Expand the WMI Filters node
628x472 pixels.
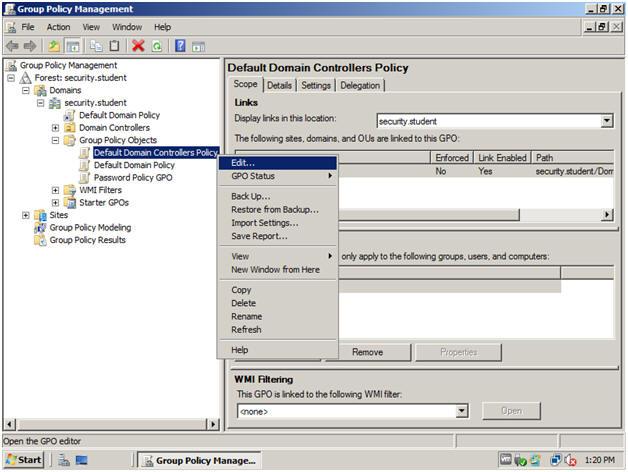[55, 190]
